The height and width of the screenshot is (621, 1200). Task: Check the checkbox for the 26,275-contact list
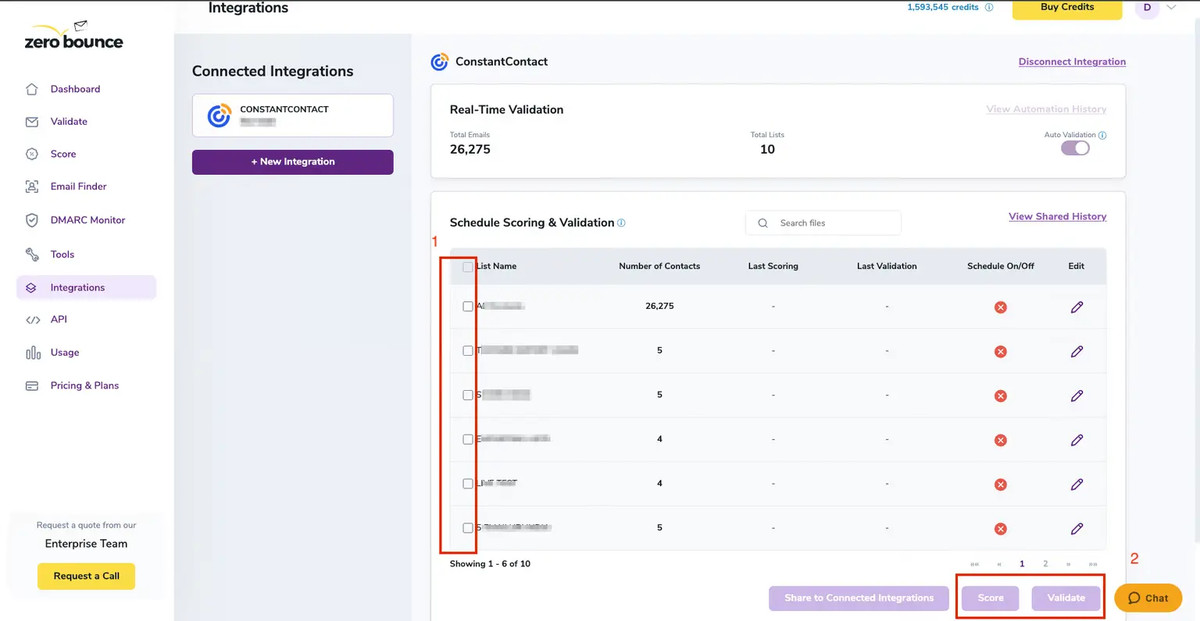467,306
